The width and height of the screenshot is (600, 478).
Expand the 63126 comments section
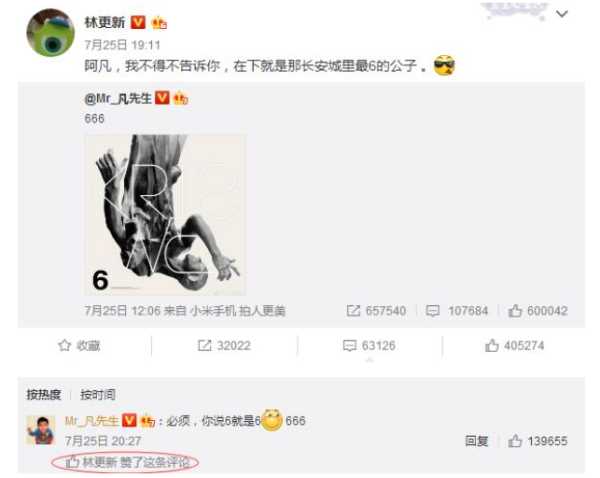point(369,346)
